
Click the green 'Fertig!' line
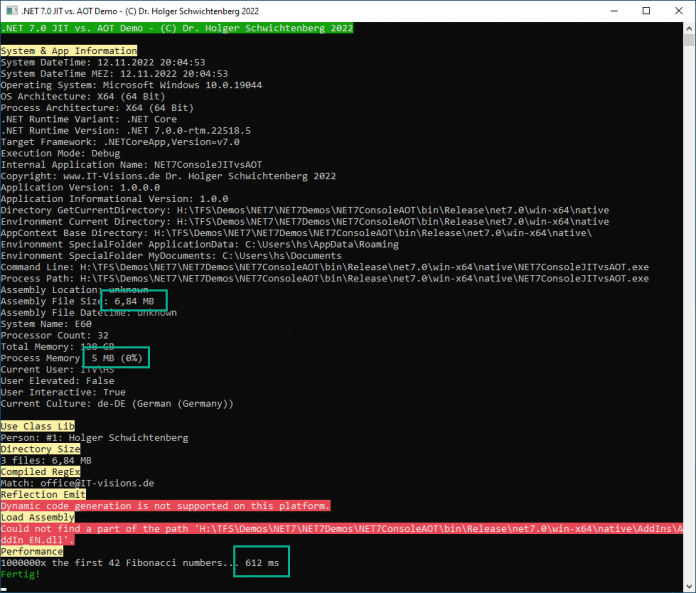click(x=20, y=574)
